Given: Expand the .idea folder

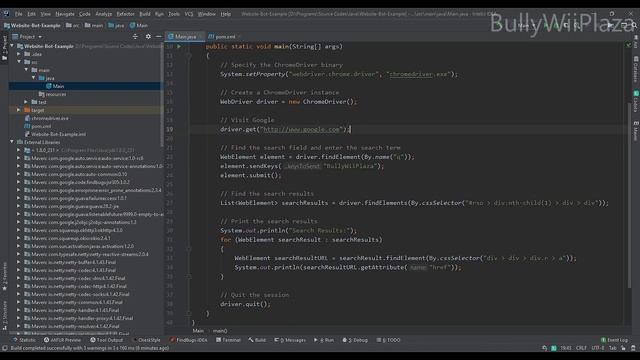Looking at the screenshot, I should pos(19,54).
